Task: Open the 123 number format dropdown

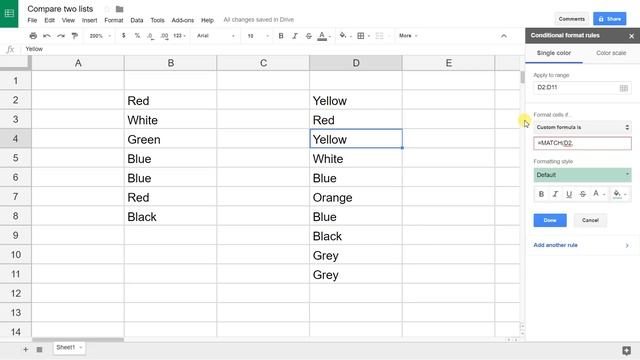Action: pos(179,36)
